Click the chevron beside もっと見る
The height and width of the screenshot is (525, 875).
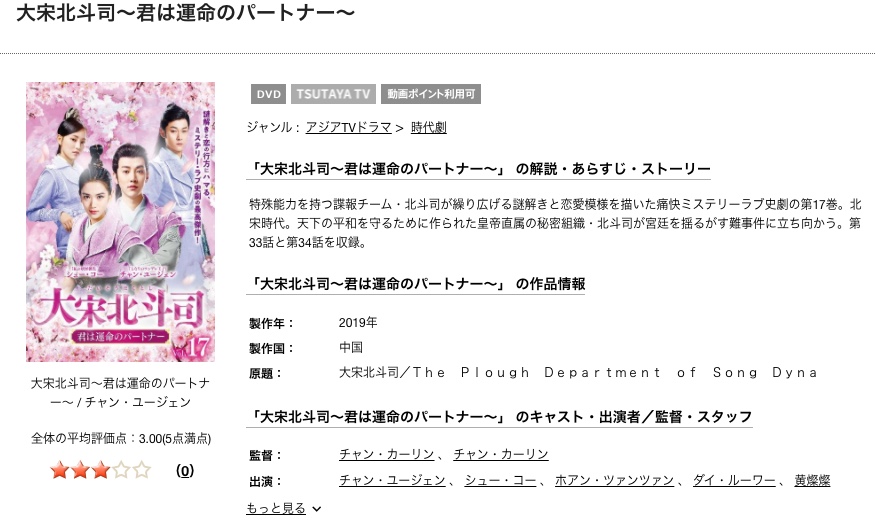coord(317,509)
